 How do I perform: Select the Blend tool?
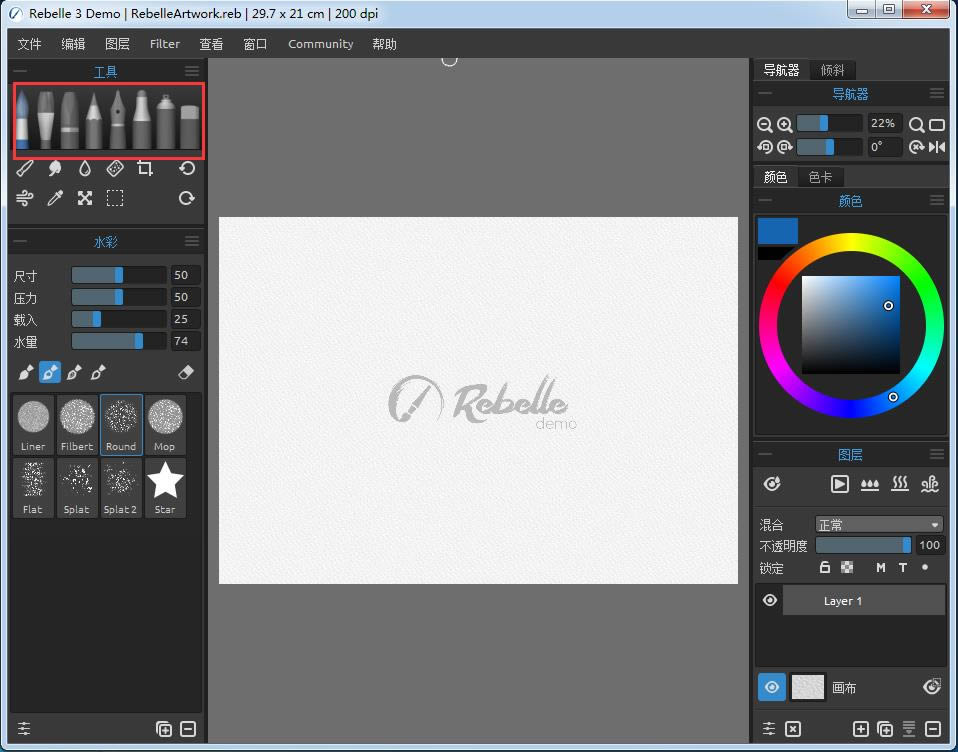[x=24, y=168]
